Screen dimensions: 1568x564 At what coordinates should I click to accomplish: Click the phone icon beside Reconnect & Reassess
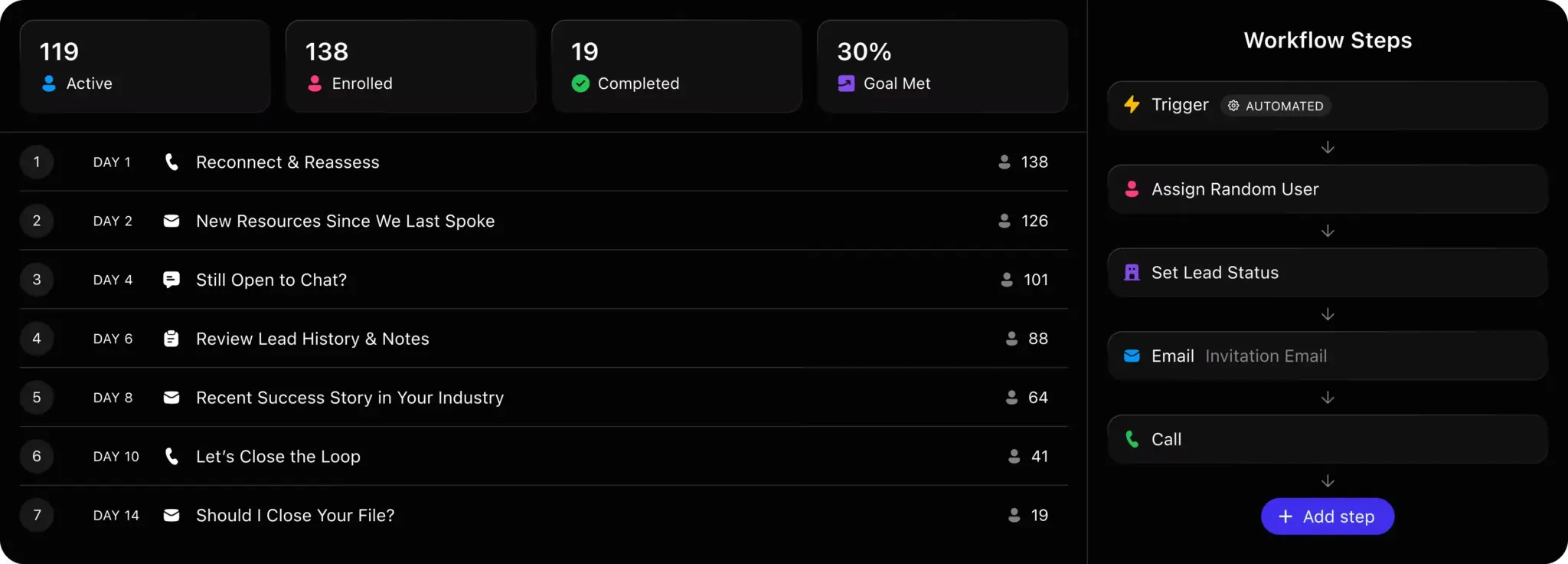coord(171,162)
